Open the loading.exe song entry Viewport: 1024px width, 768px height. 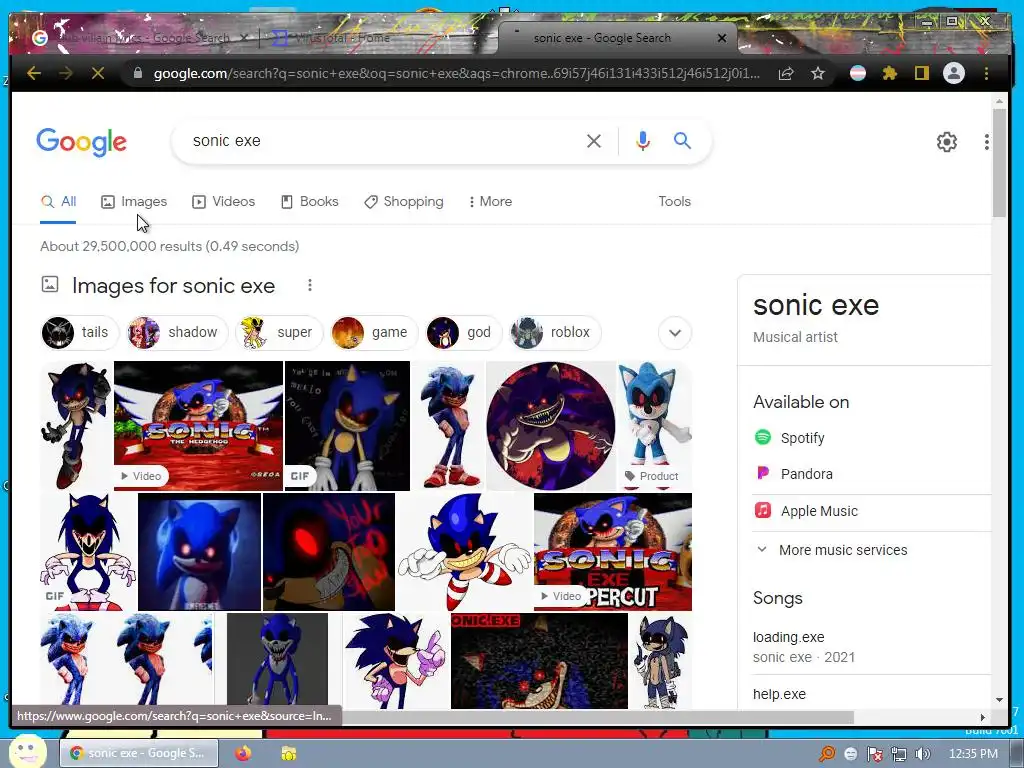pos(788,637)
